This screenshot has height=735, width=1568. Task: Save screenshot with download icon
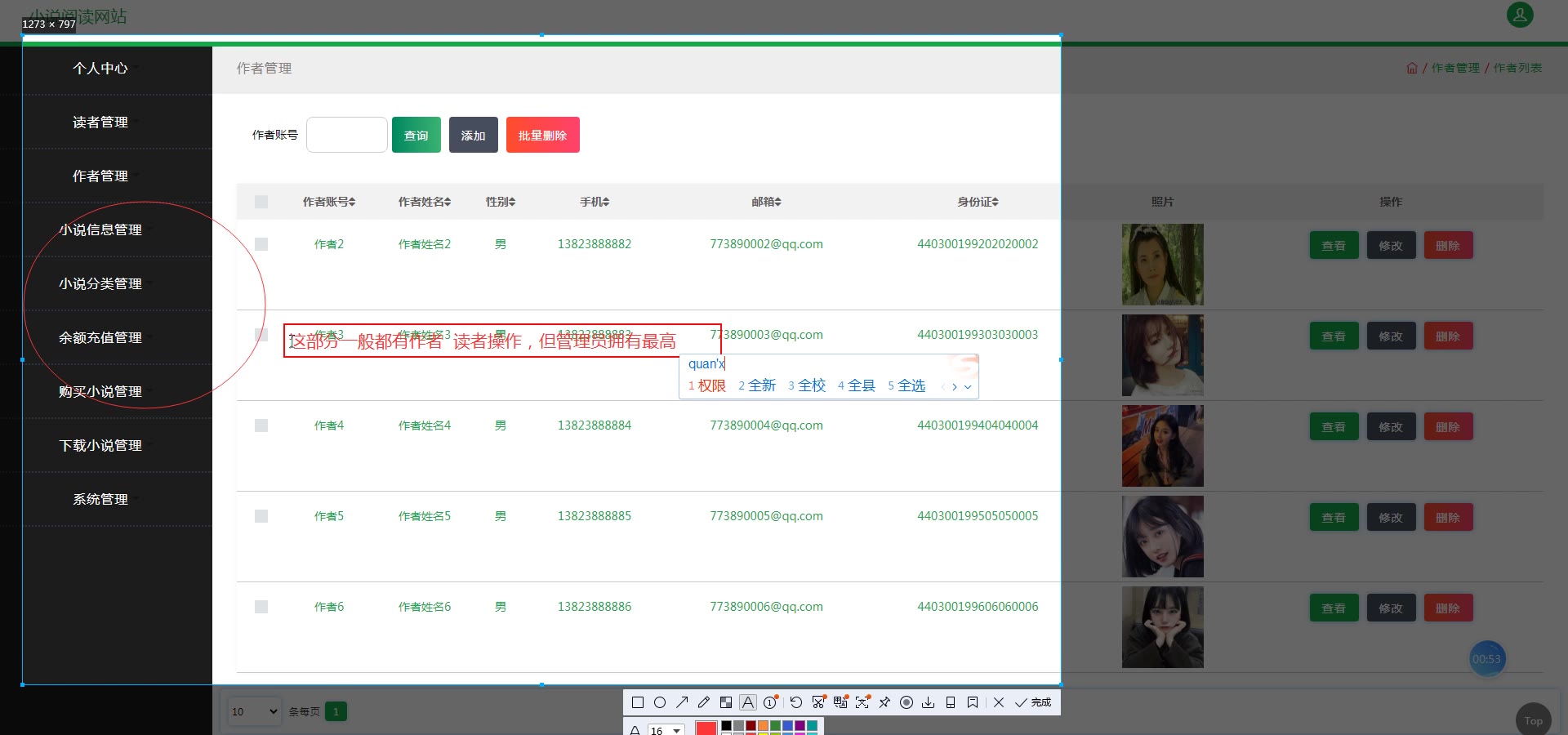929,702
